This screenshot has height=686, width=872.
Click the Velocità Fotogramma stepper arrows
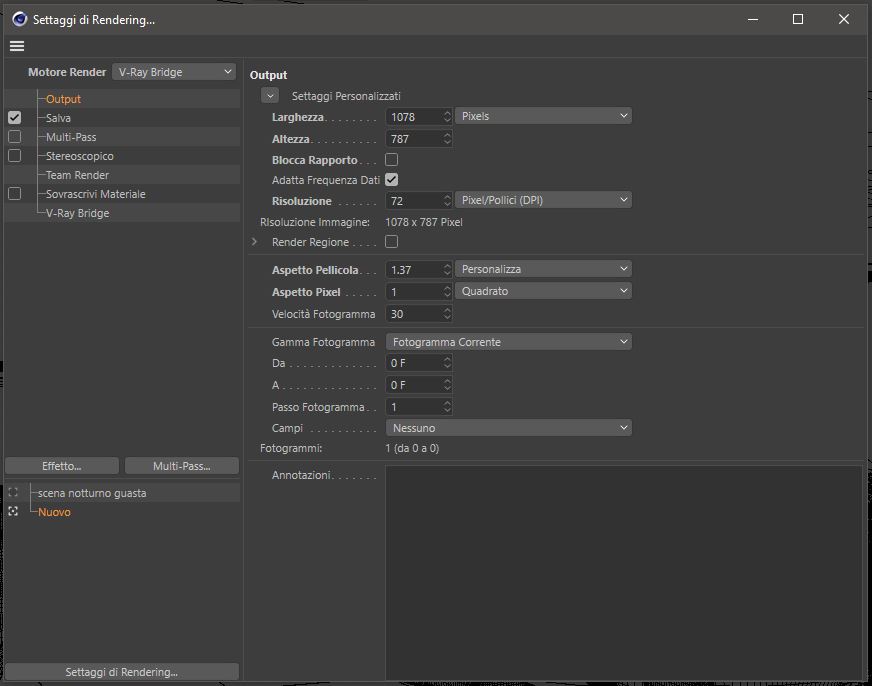(447, 314)
